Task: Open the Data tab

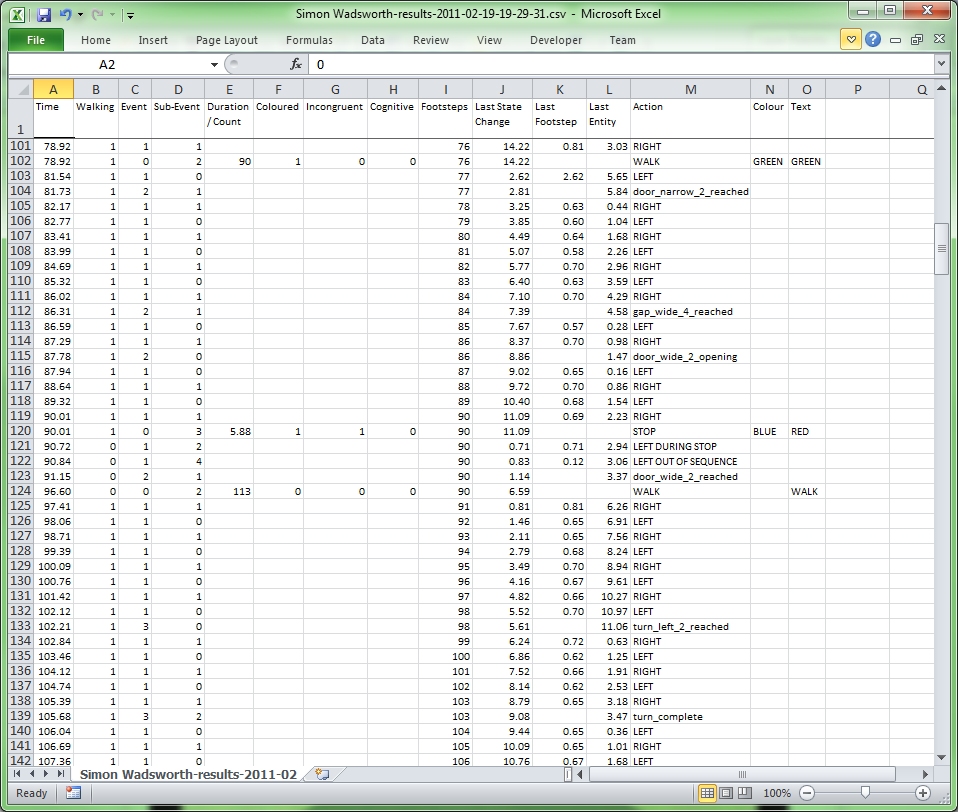Action: tap(373, 40)
